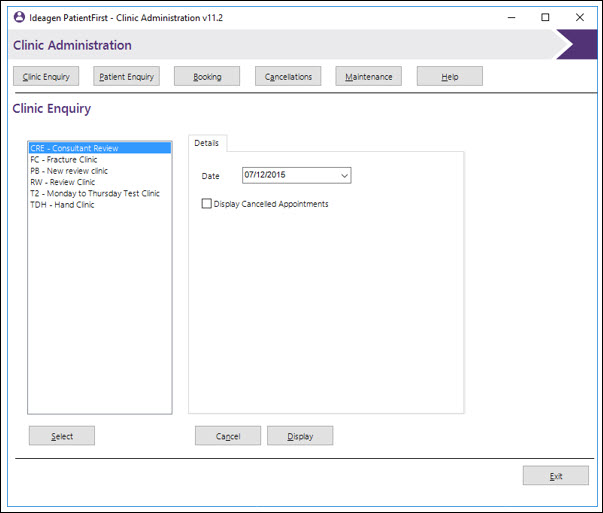Select CRE - Consultant Review clinic
The image size is (603, 513).
100,148
